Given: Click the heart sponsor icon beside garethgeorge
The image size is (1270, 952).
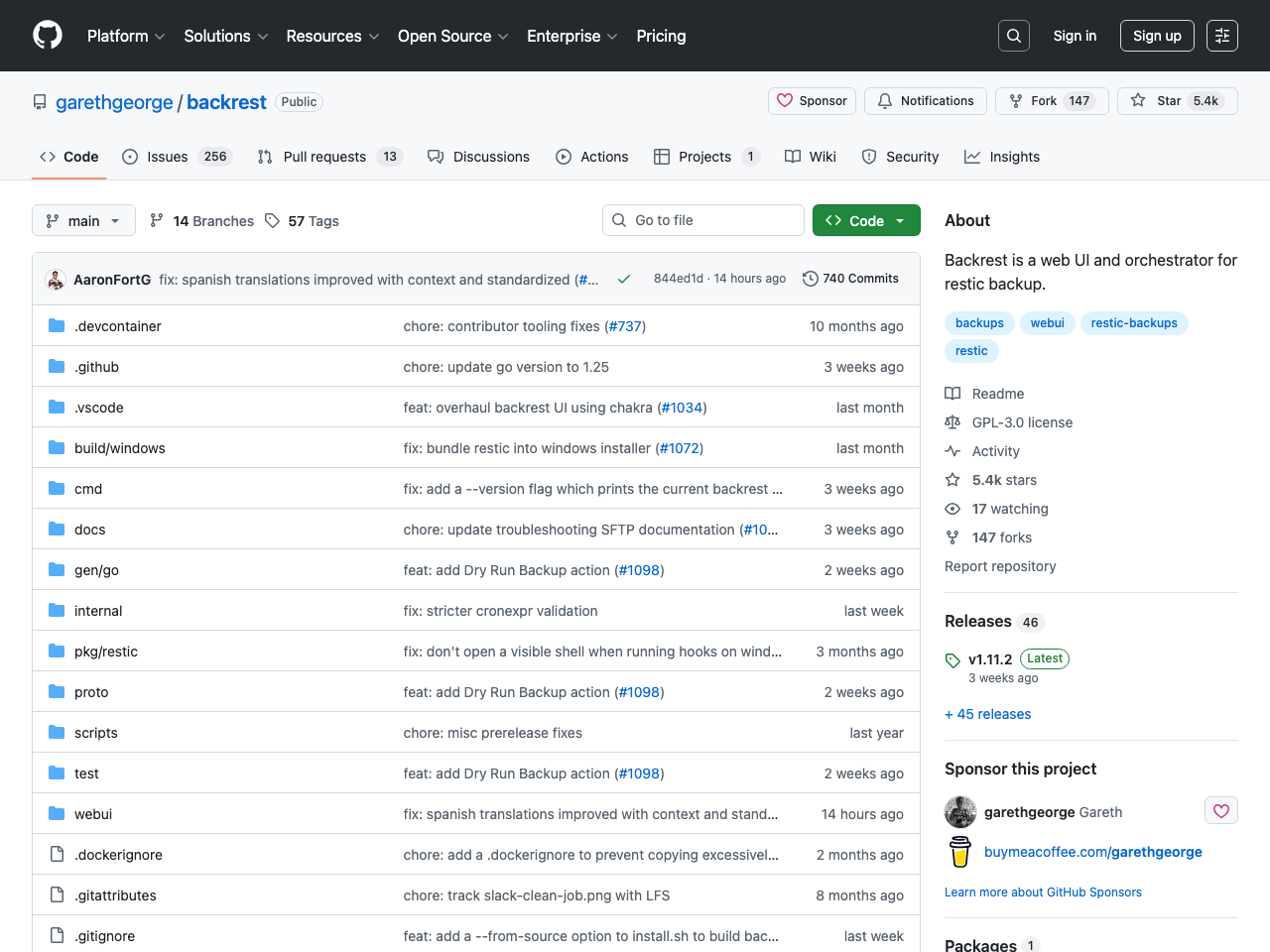Looking at the screenshot, I should [x=1220, y=811].
